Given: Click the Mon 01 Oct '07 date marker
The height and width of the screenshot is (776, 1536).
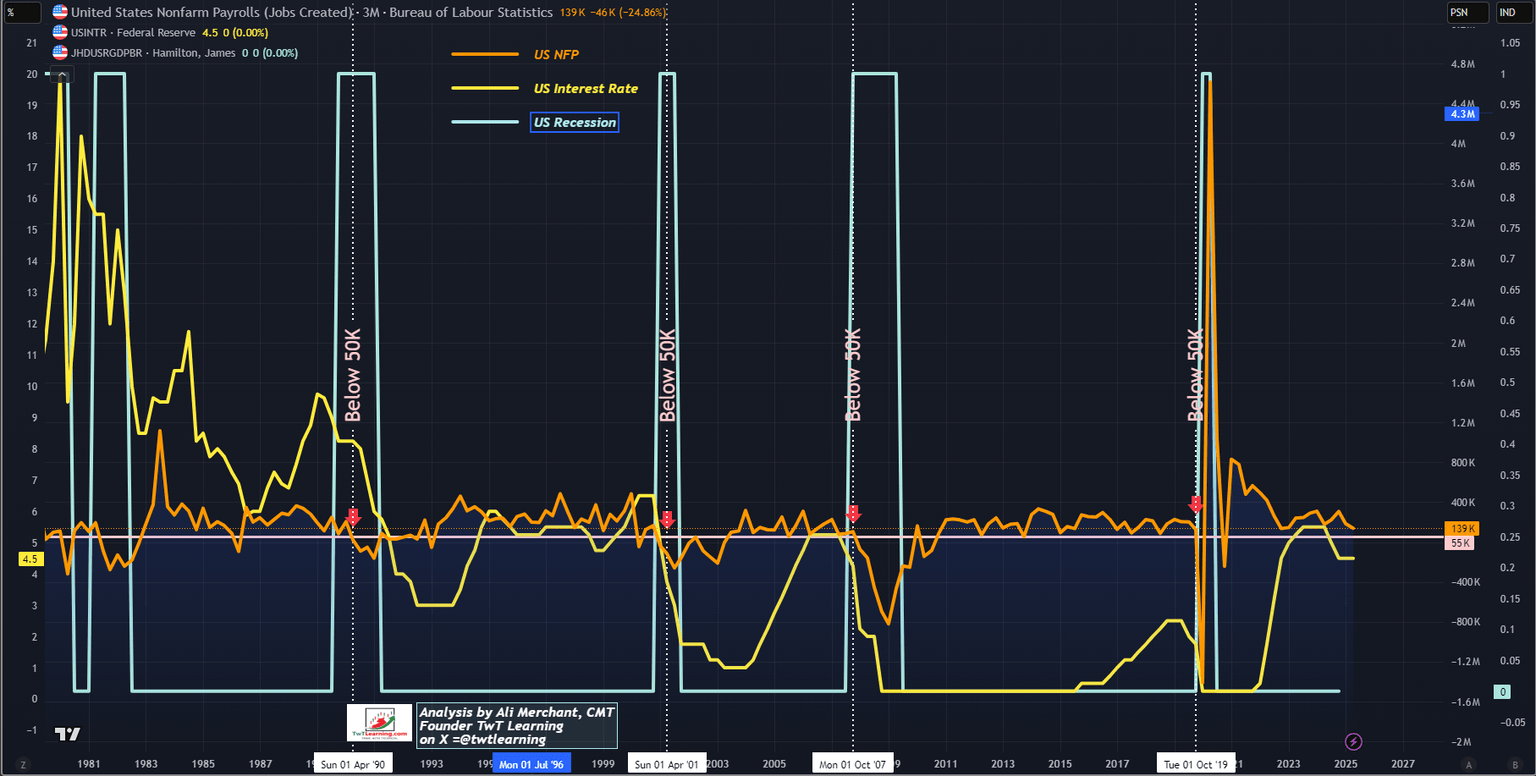Looking at the screenshot, I should point(853,764).
